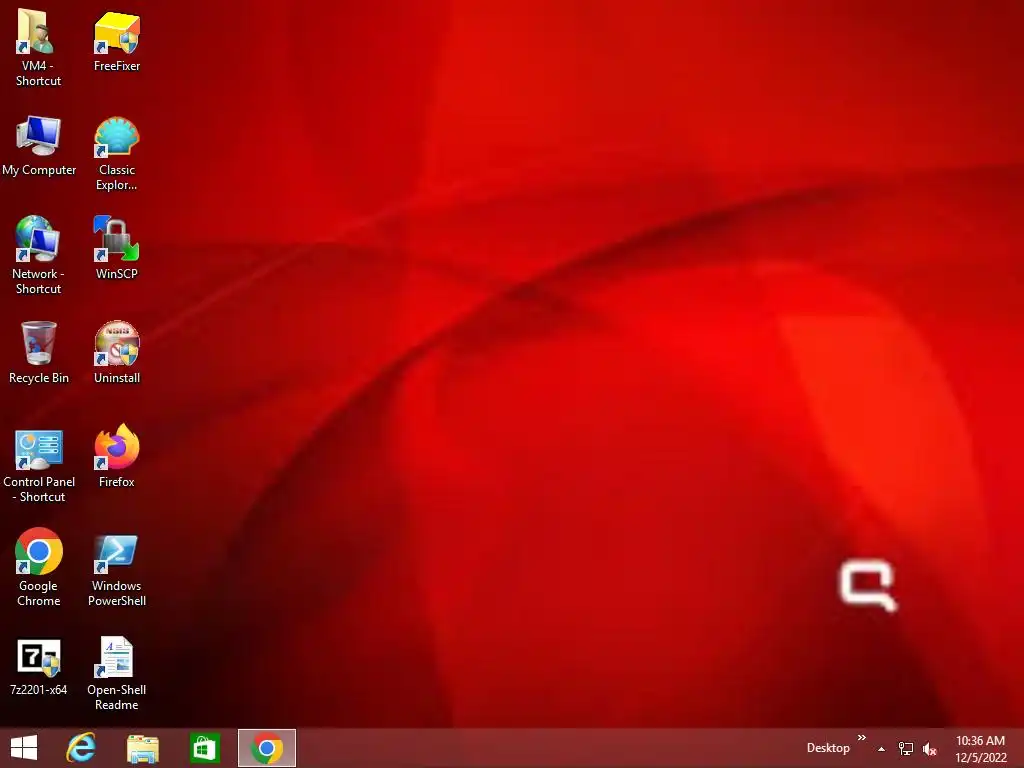Open the Windows Store taskbar icon

(204, 748)
